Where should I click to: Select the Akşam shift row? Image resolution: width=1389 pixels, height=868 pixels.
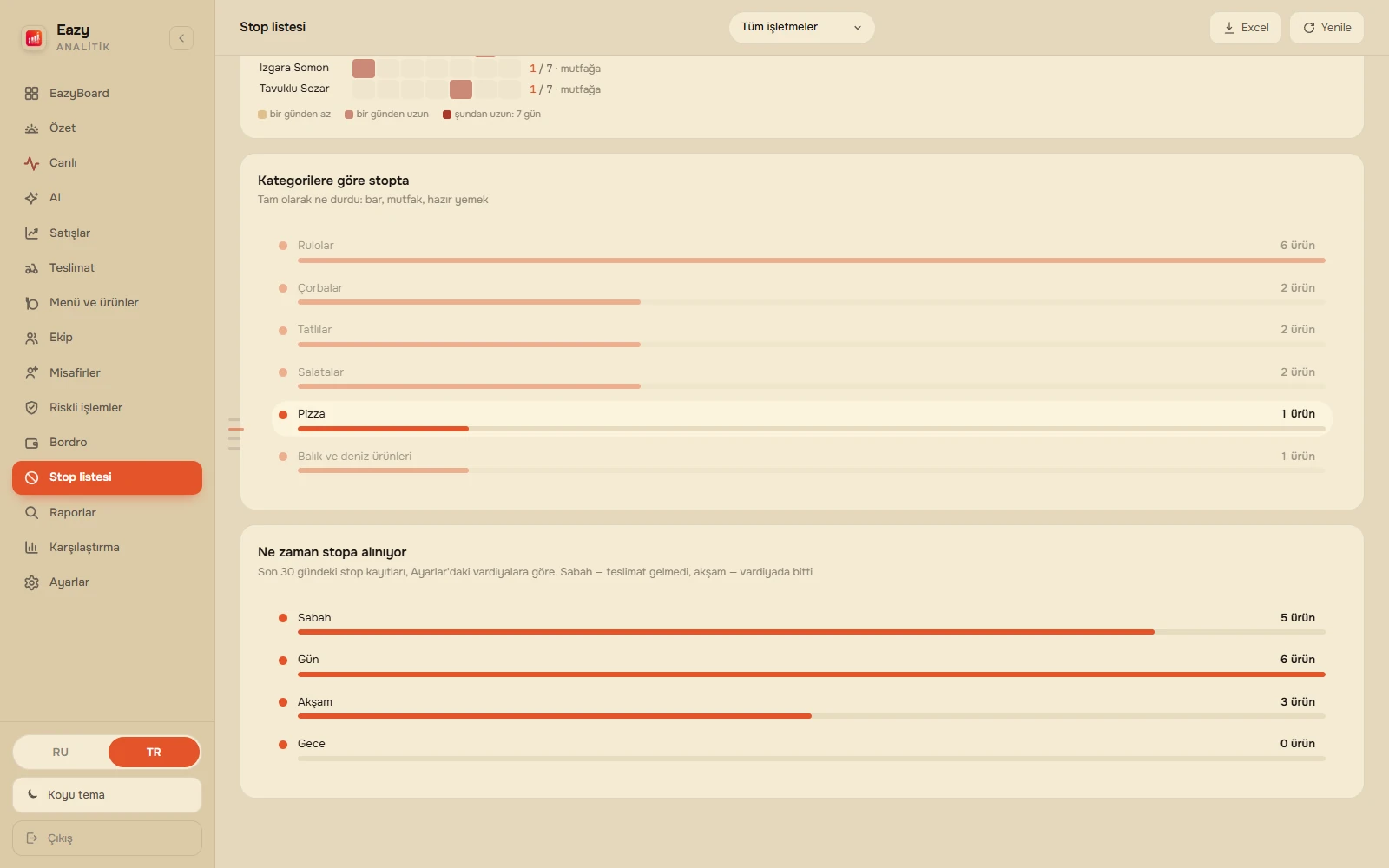point(801,707)
